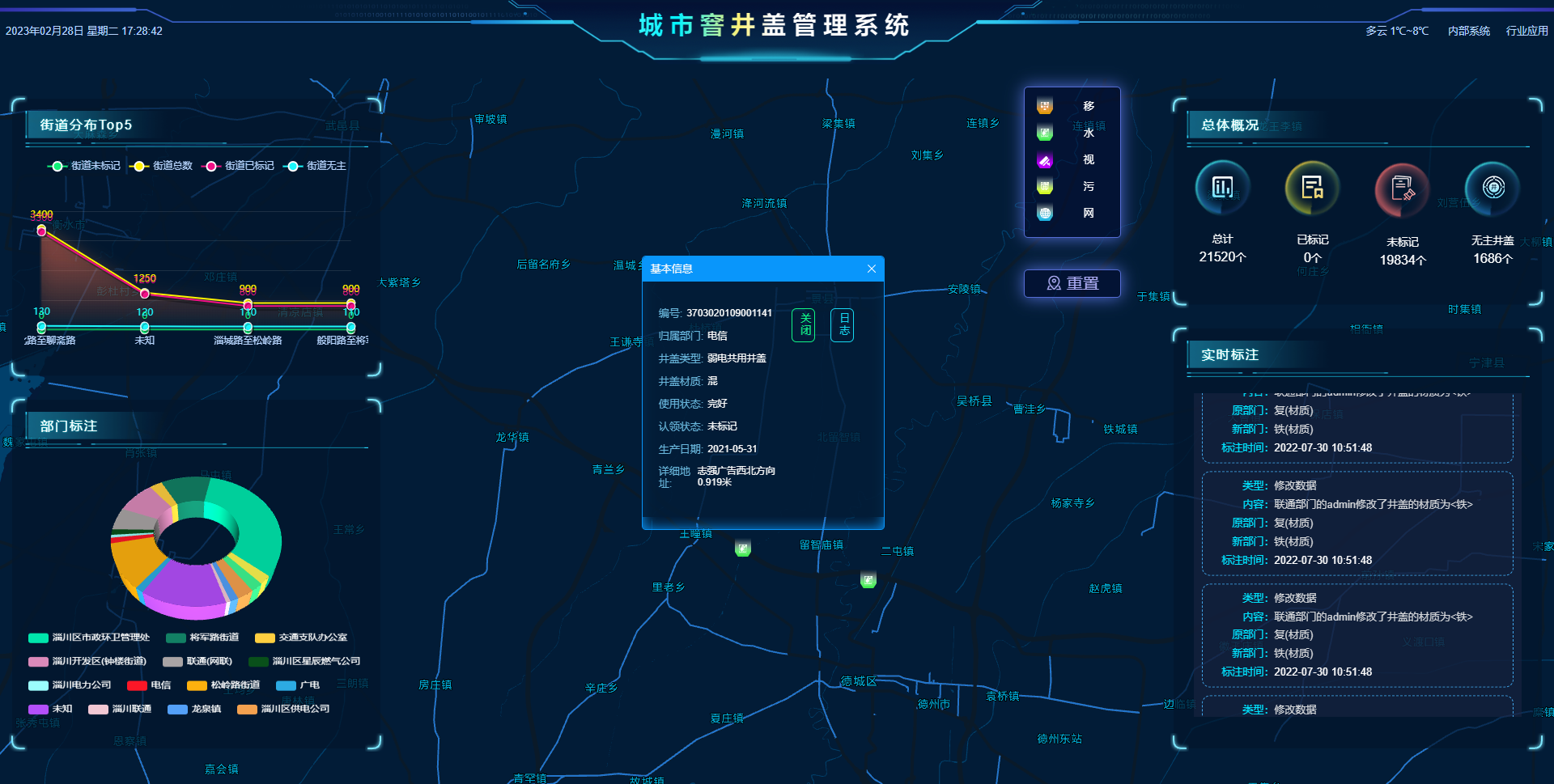Click the 街道分布Top5 panel title
Screen dimensions: 1554x784
(86, 125)
